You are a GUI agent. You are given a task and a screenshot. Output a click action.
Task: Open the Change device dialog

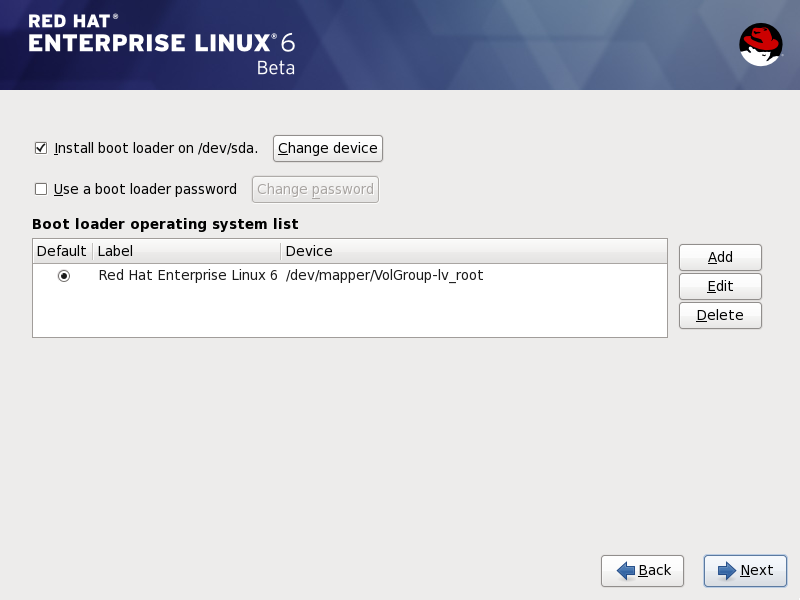pos(327,148)
